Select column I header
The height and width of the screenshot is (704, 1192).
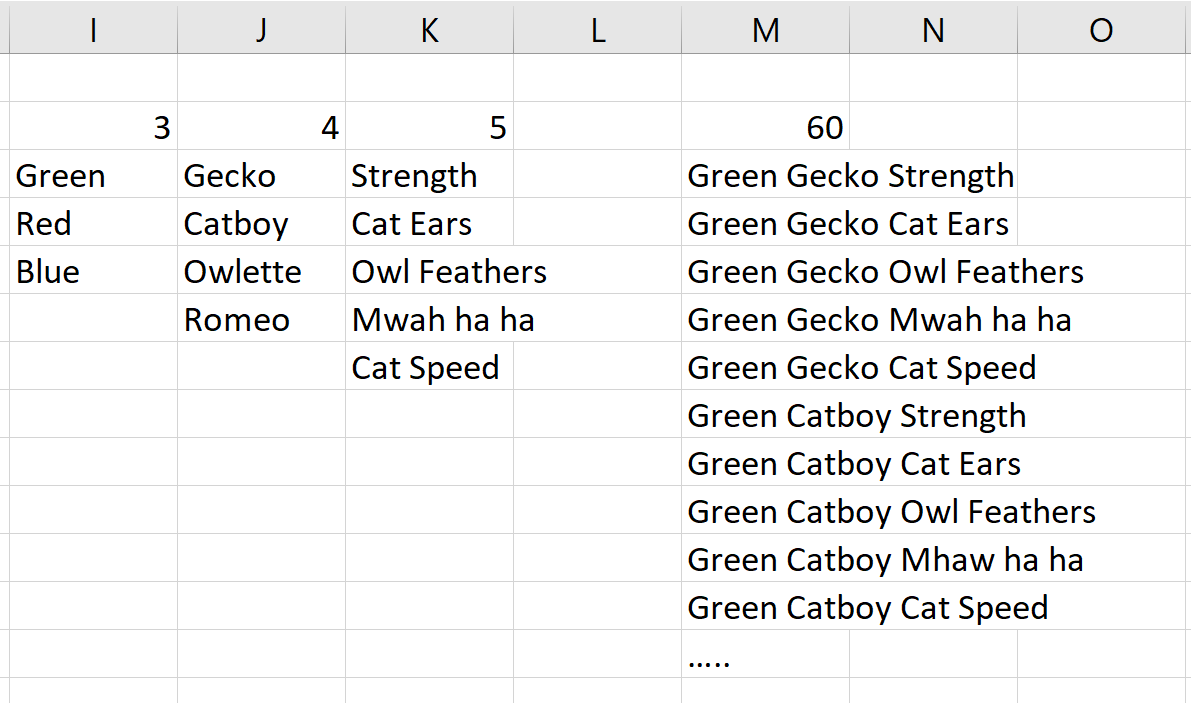point(93,30)
